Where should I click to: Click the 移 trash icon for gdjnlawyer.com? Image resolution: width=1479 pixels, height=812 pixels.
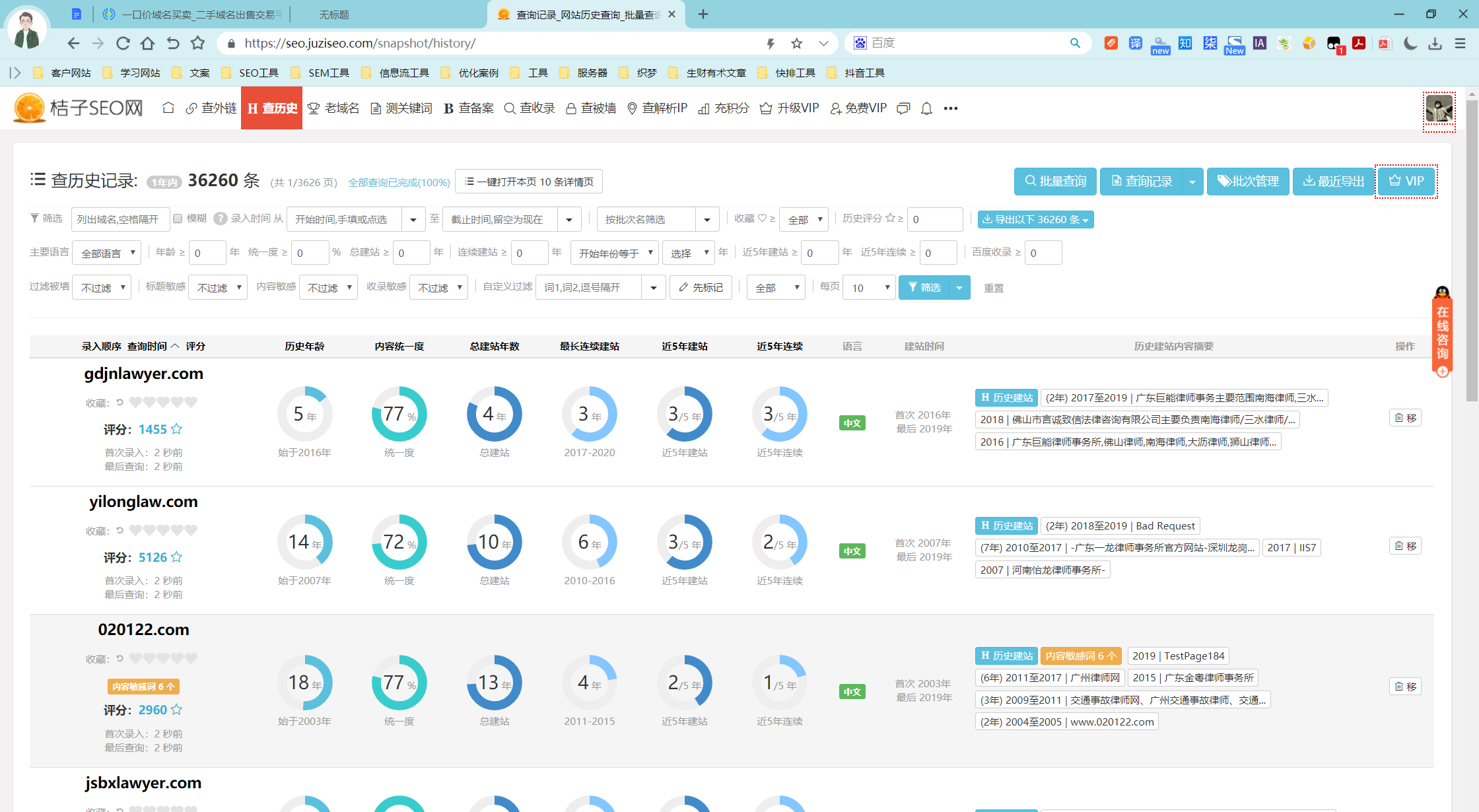point(1405,418)
